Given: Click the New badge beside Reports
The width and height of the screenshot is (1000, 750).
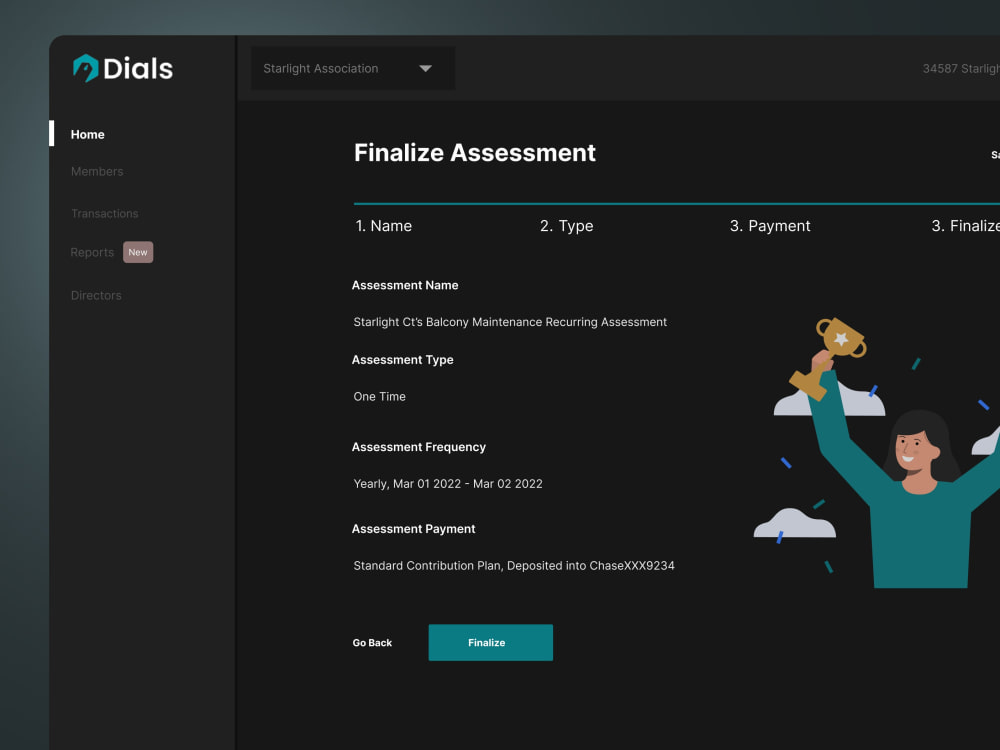Looking at the screenshot, I should (138, 252).
